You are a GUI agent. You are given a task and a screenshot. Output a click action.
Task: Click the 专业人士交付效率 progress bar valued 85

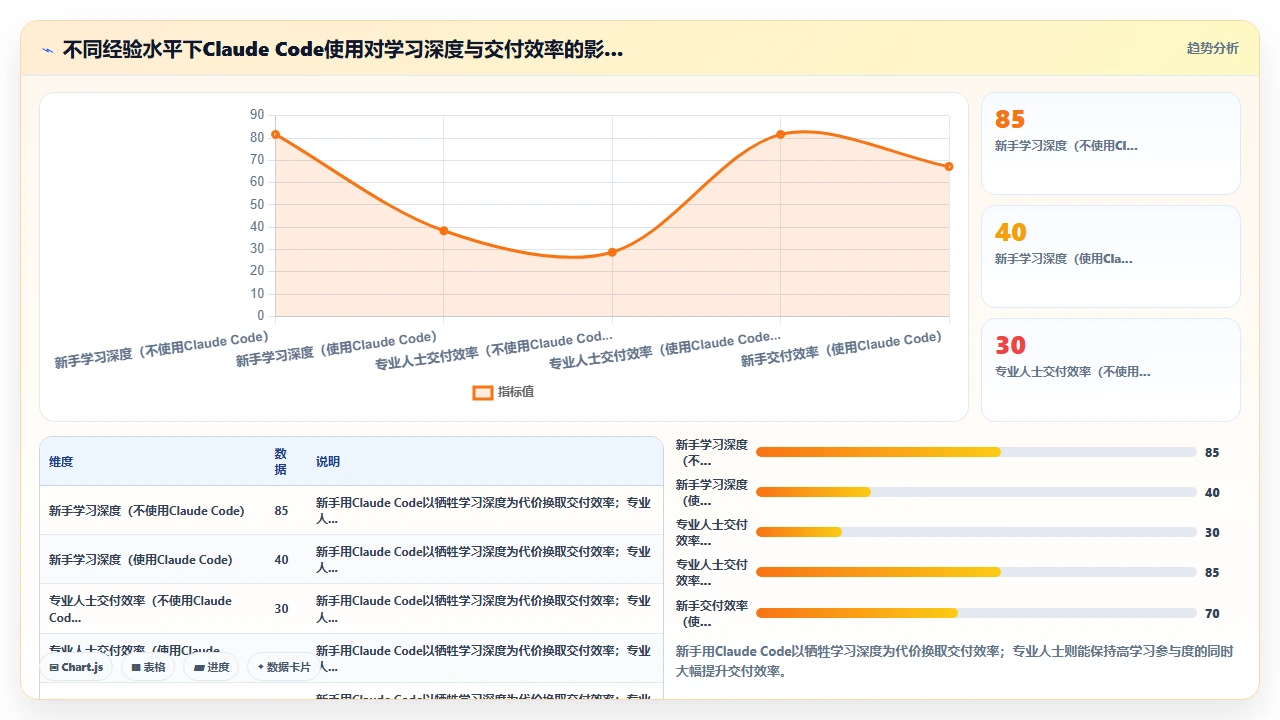click(976, 572)
